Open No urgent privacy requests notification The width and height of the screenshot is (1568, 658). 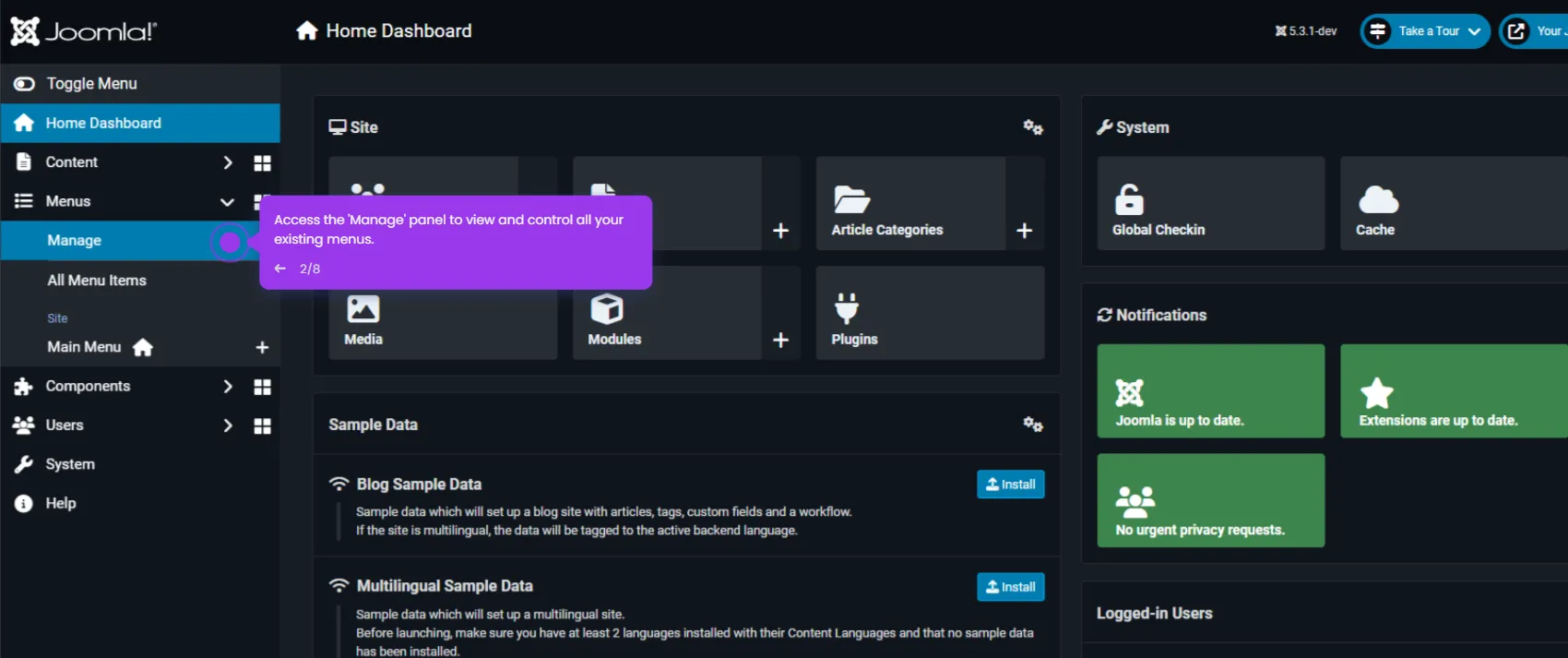coord(1211,500)
